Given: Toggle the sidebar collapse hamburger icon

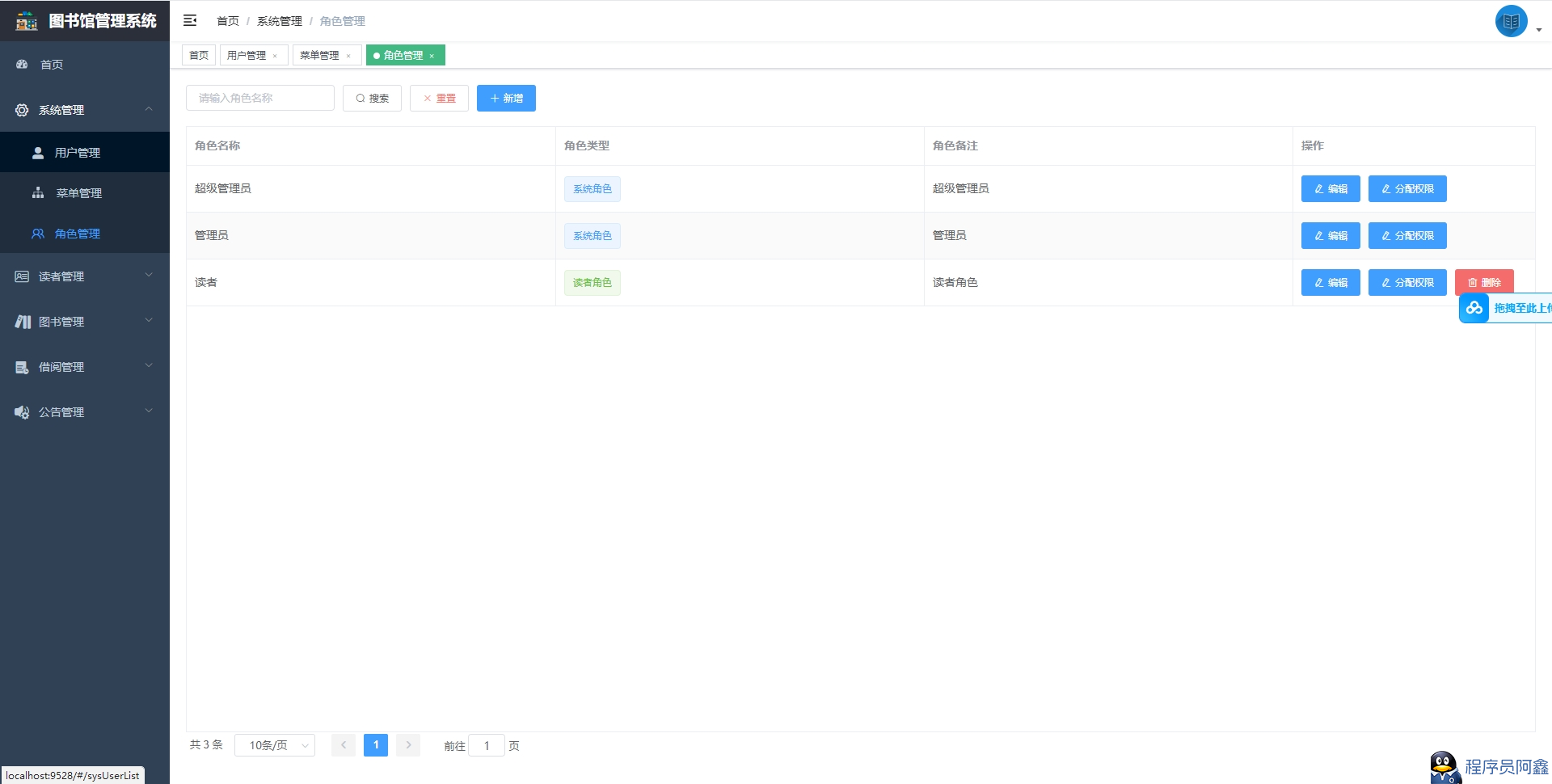Looking at the screenshot, I should click(x=190, y=20).
